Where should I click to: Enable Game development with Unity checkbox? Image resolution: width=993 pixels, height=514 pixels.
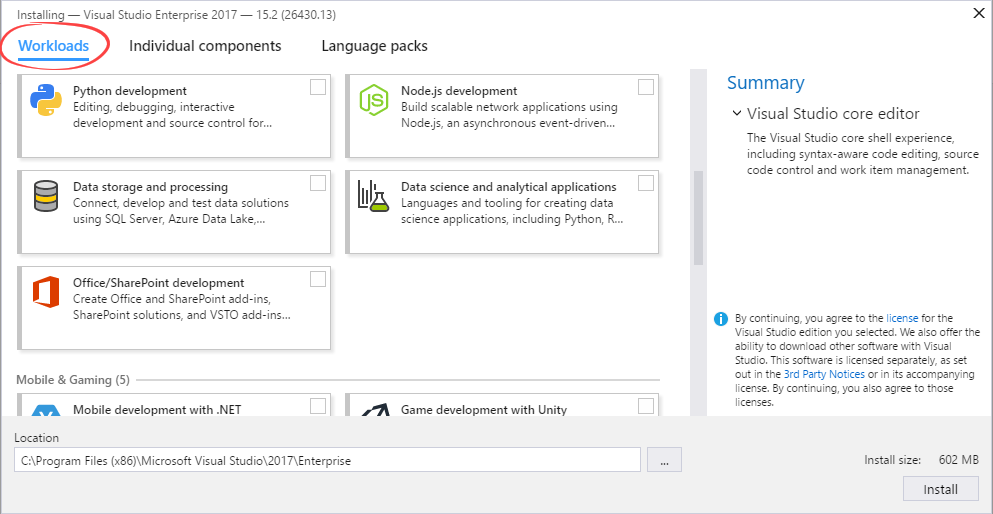tap(646, 406)
